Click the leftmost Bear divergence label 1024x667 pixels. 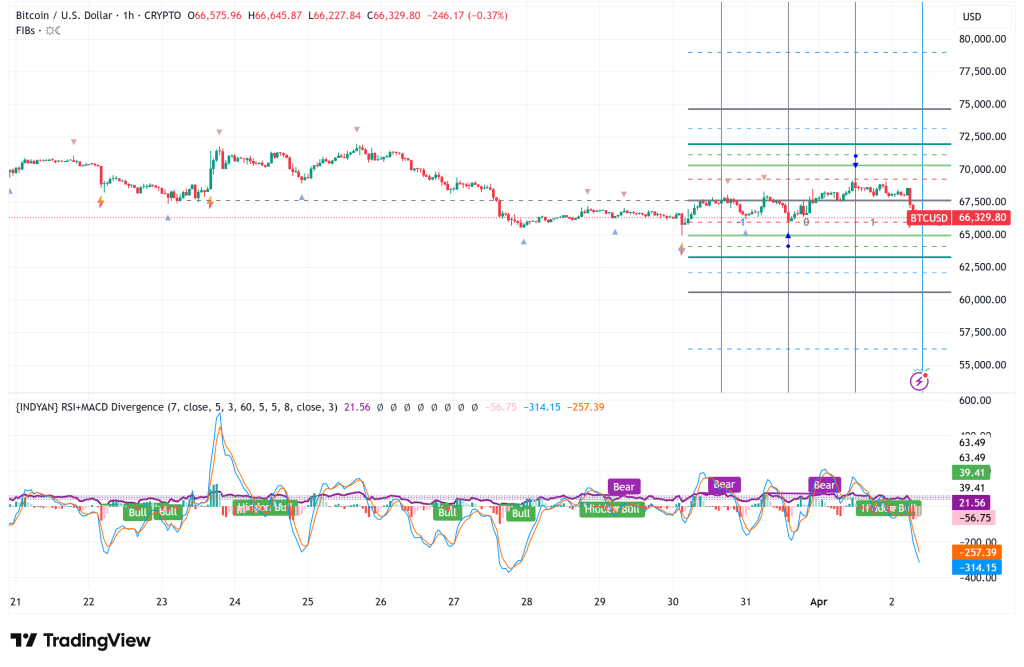(624, 487)
